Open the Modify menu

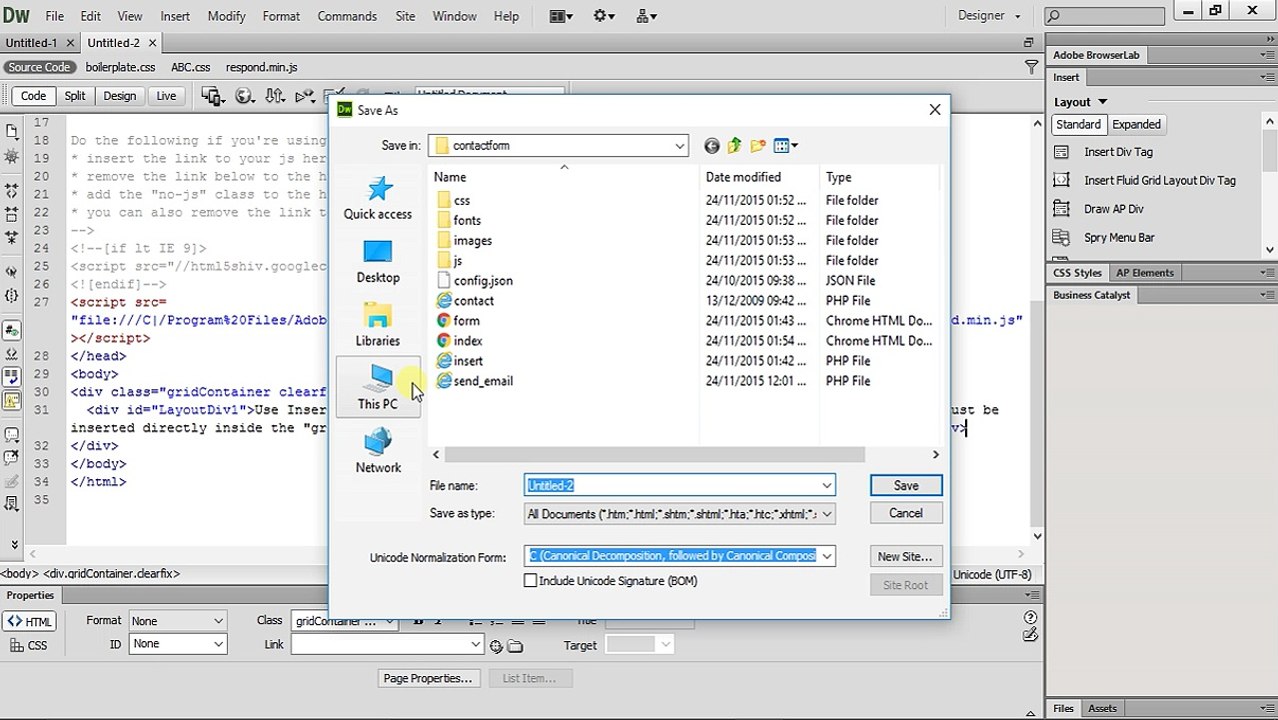(x=226, y=16)
